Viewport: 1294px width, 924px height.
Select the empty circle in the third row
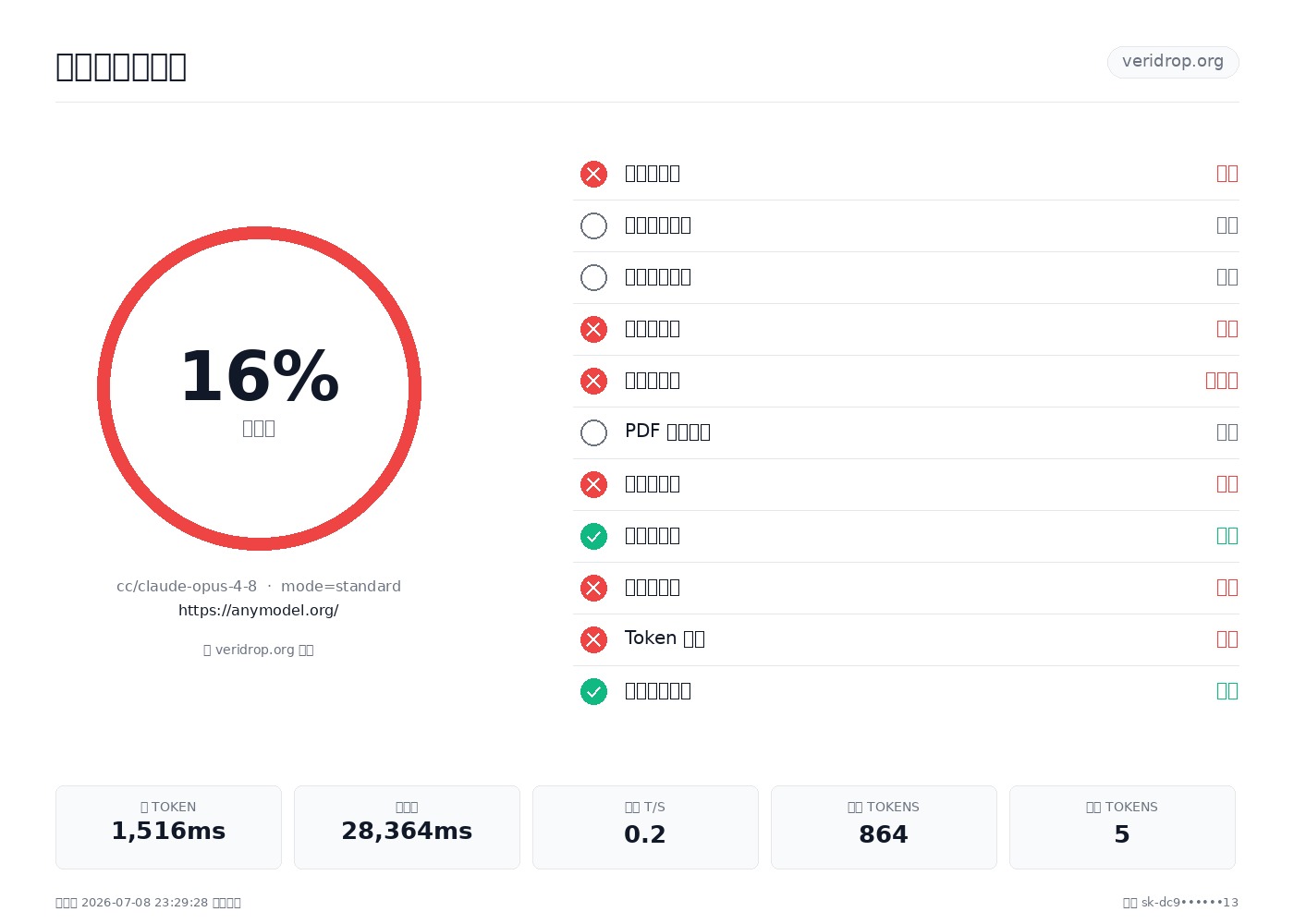(593, 277)
